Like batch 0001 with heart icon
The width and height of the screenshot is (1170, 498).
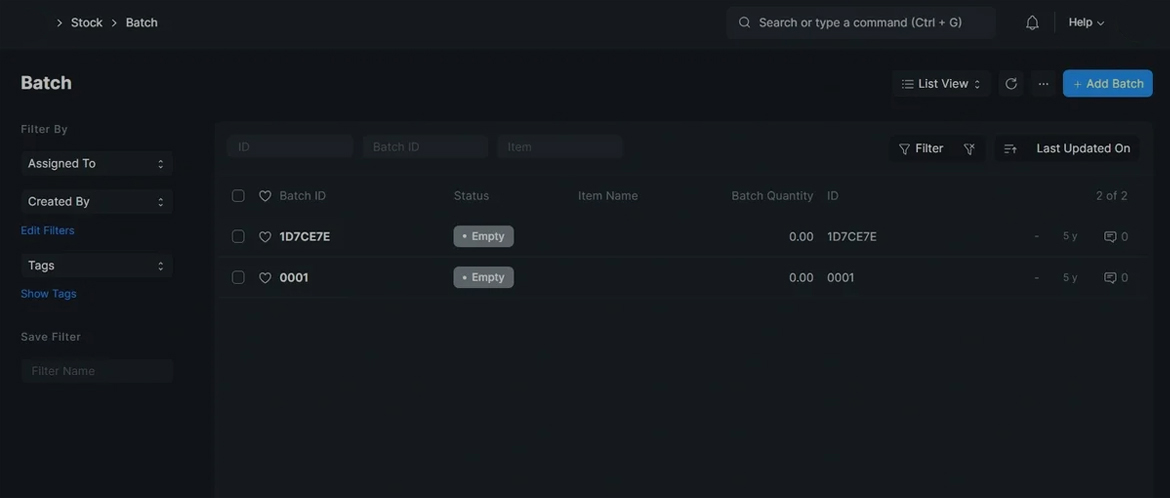coord(265,278)
